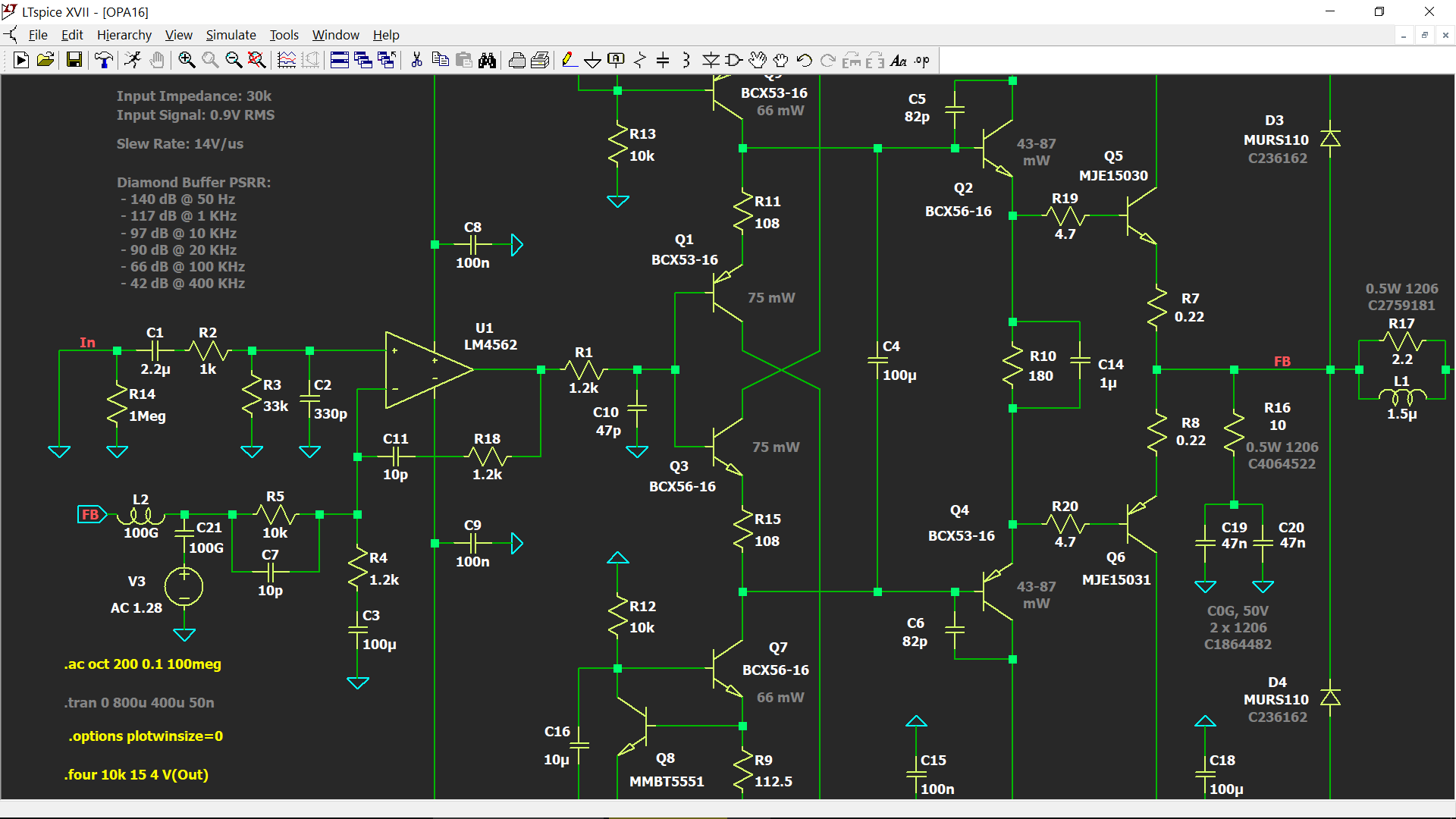Open Control Panel hammer icon
Screen dimensions: 1456x819
coord(104,60)
